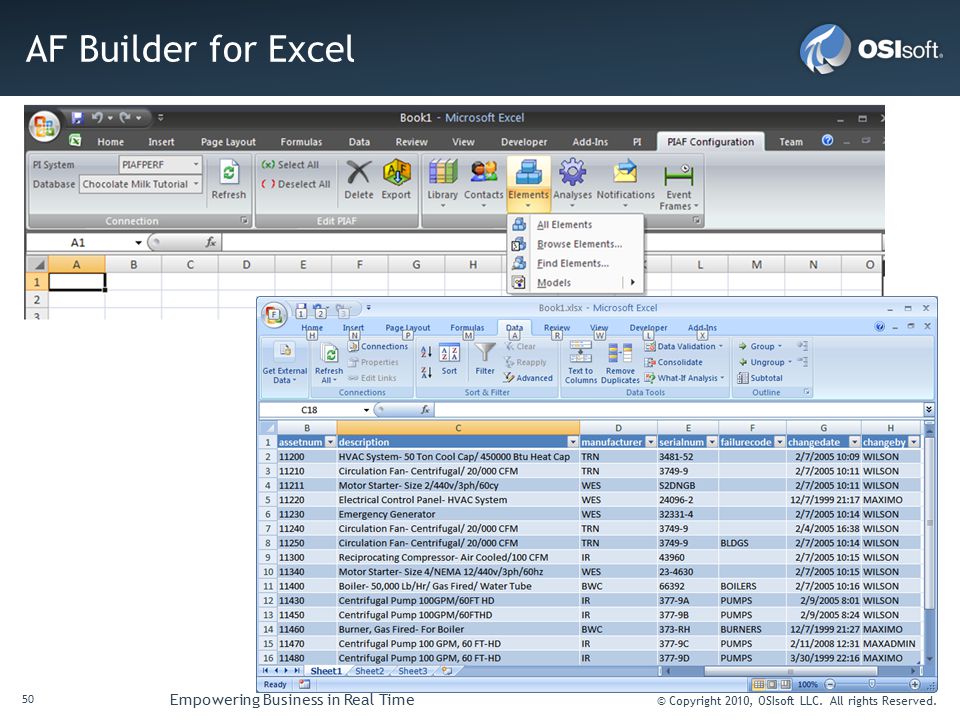Switch to the Sheet2 tab
The image size is (960, 720).
[x=370, y=671]
